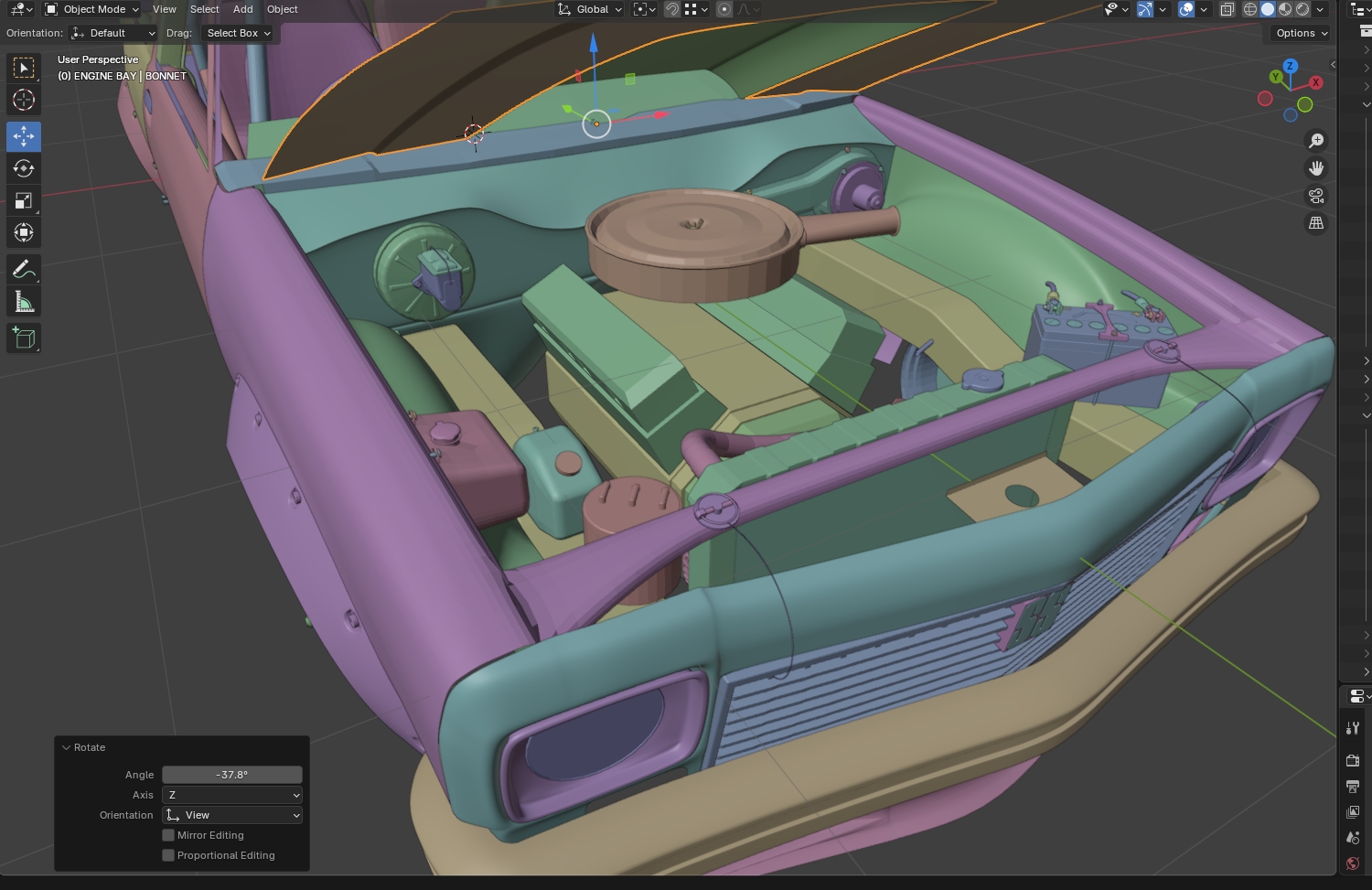
Task: Switch to orthographic/perspective grid view
Action: (x=1316, y=223)
